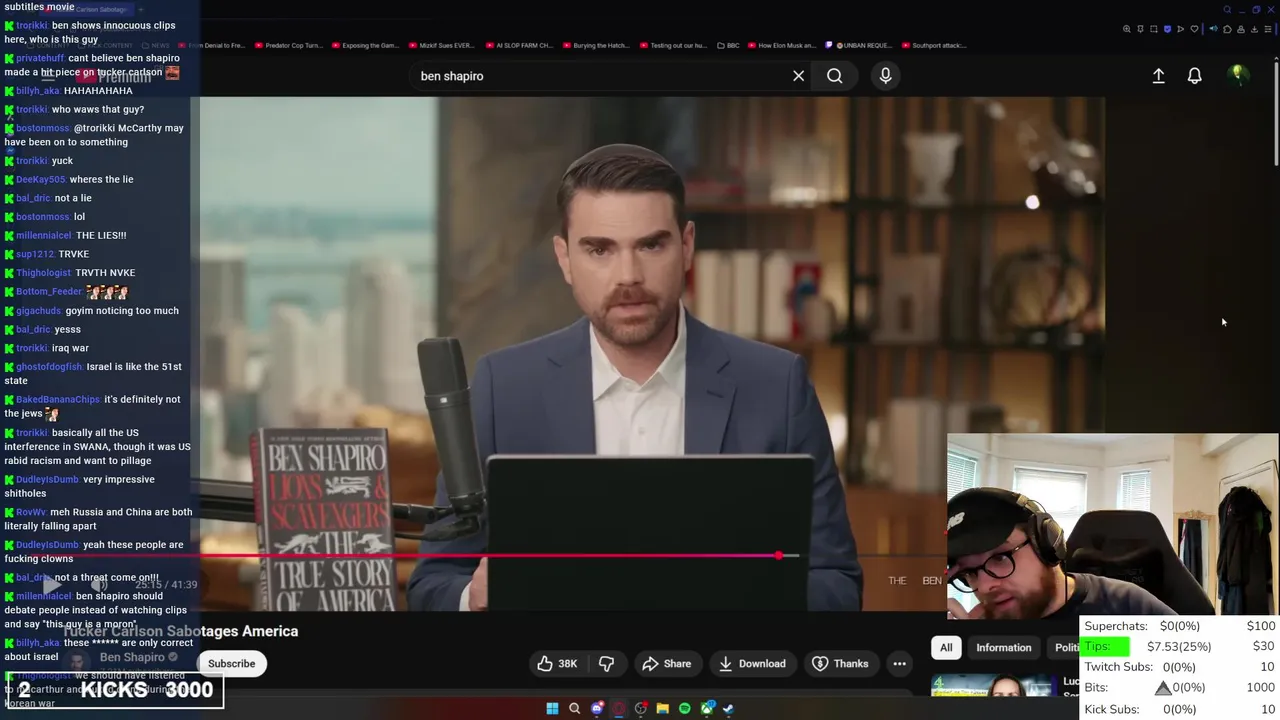This screenshot has width=1280, height=720.
Task: Click the browser send/flow arrow icon
Action: pyautogui.click(x=1180, y=29)
